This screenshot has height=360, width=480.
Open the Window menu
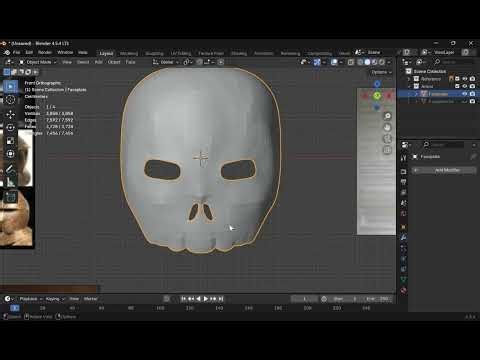point(65,53)
